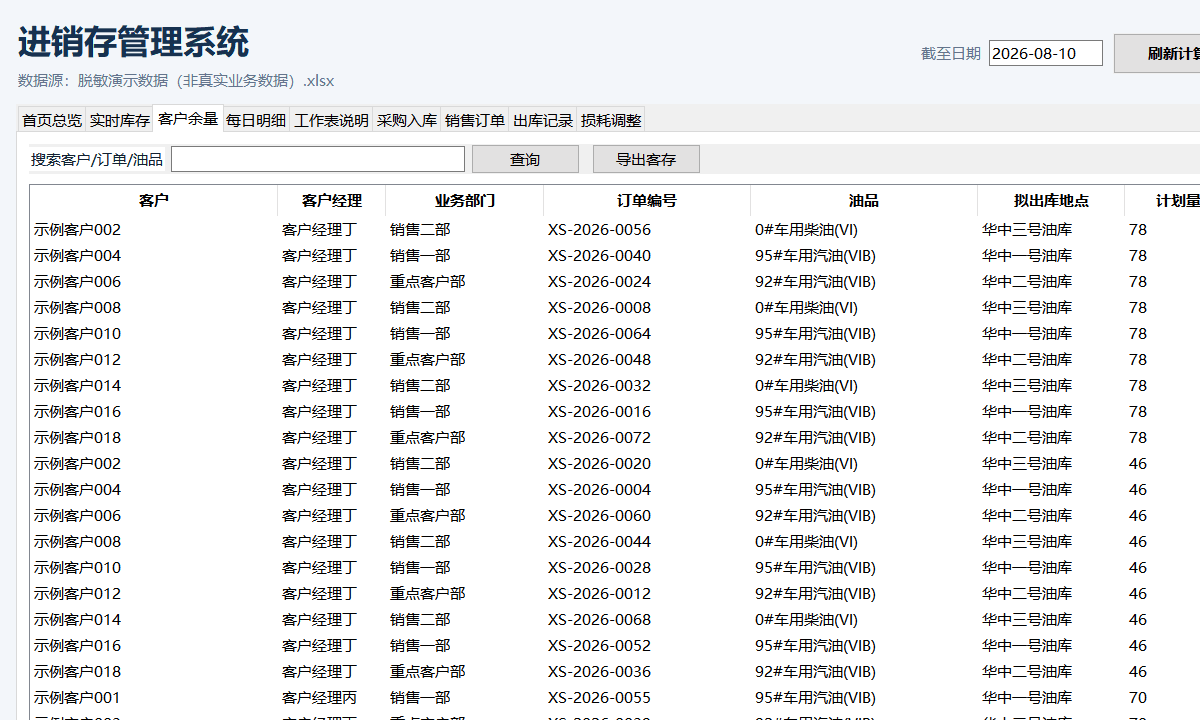Viewport: 1200px width, 720px height.
Task: Click 华中二号油库 in the XS-2026-0012 row
Action: pos(1027,593)
